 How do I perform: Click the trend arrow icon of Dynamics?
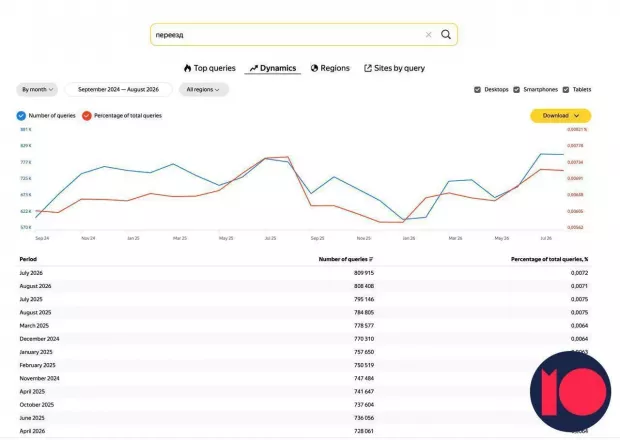coord(253,68)
